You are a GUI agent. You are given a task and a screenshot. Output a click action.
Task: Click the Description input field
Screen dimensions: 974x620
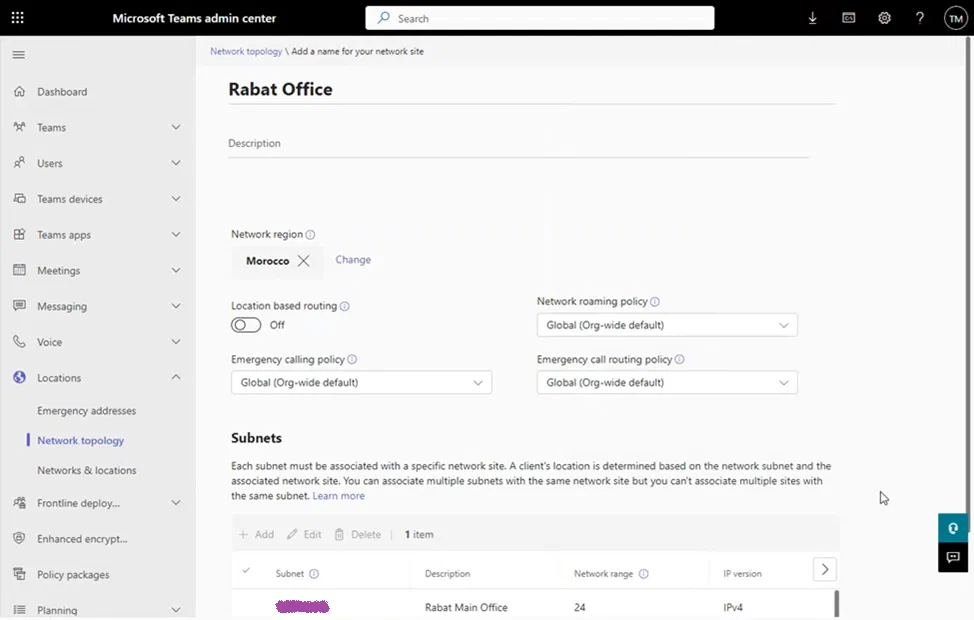click(518, 144)
